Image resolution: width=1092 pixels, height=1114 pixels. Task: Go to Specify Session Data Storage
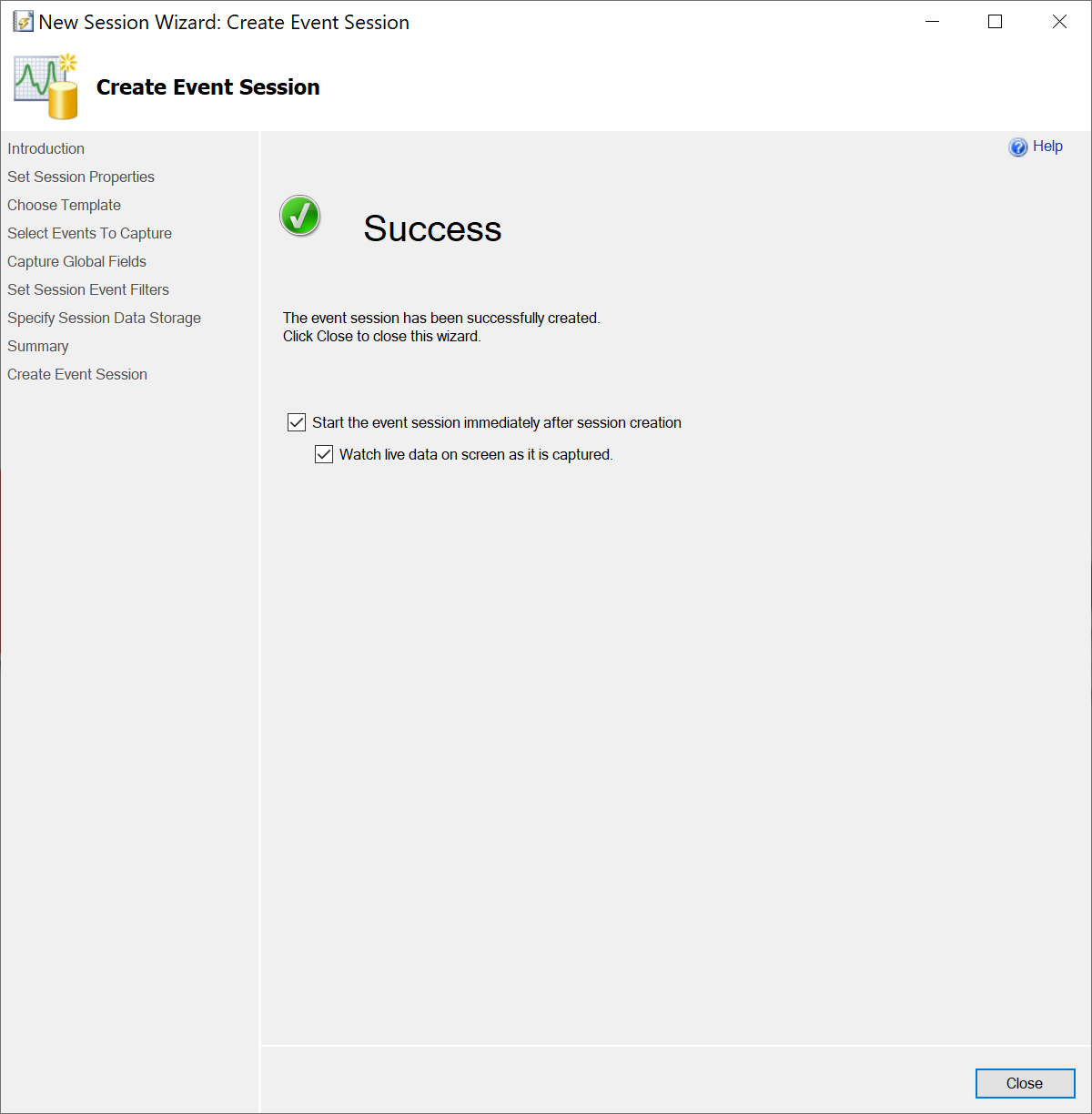[104, 318]
